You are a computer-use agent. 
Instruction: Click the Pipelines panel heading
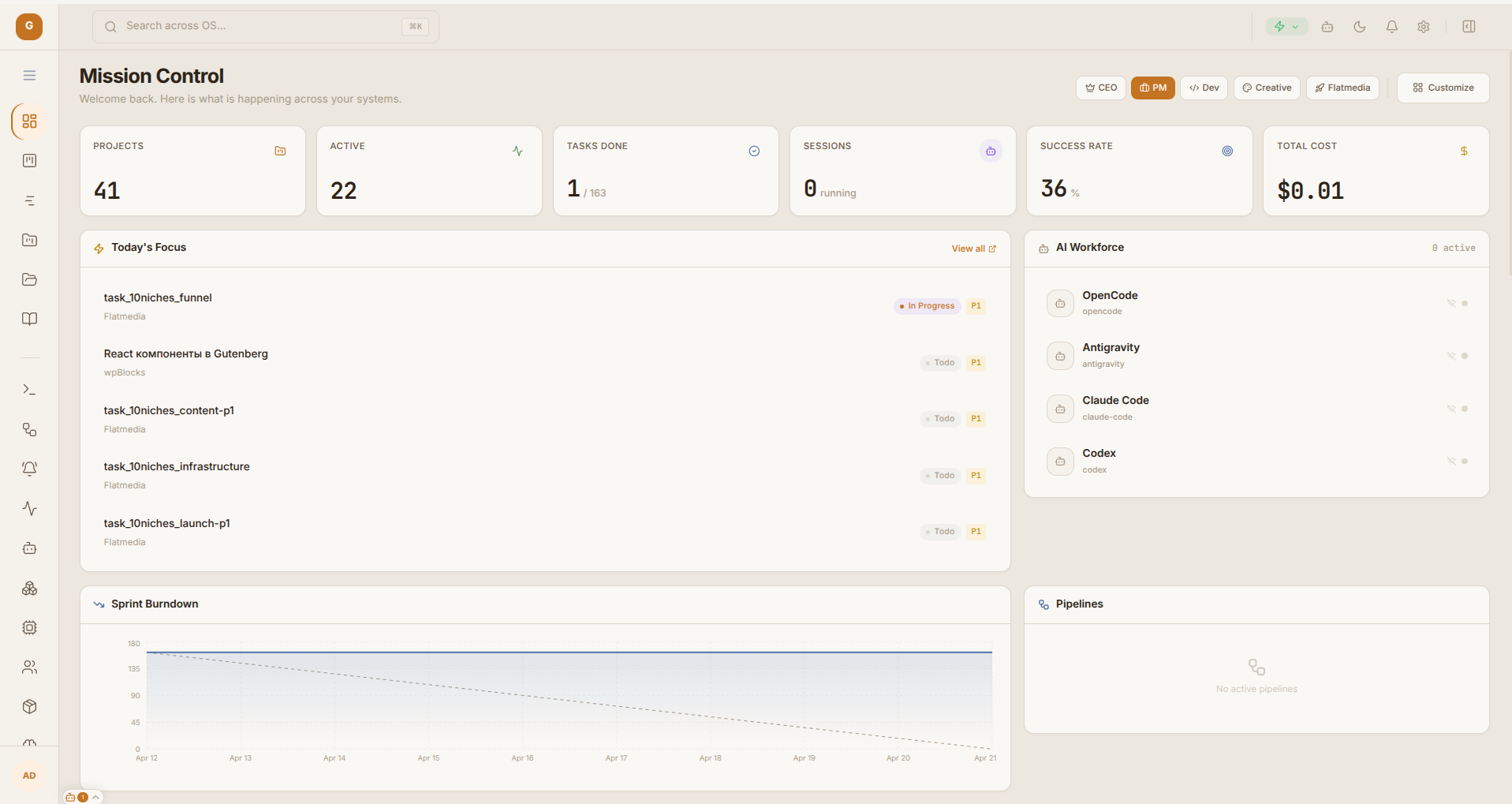click(1079, 604)
